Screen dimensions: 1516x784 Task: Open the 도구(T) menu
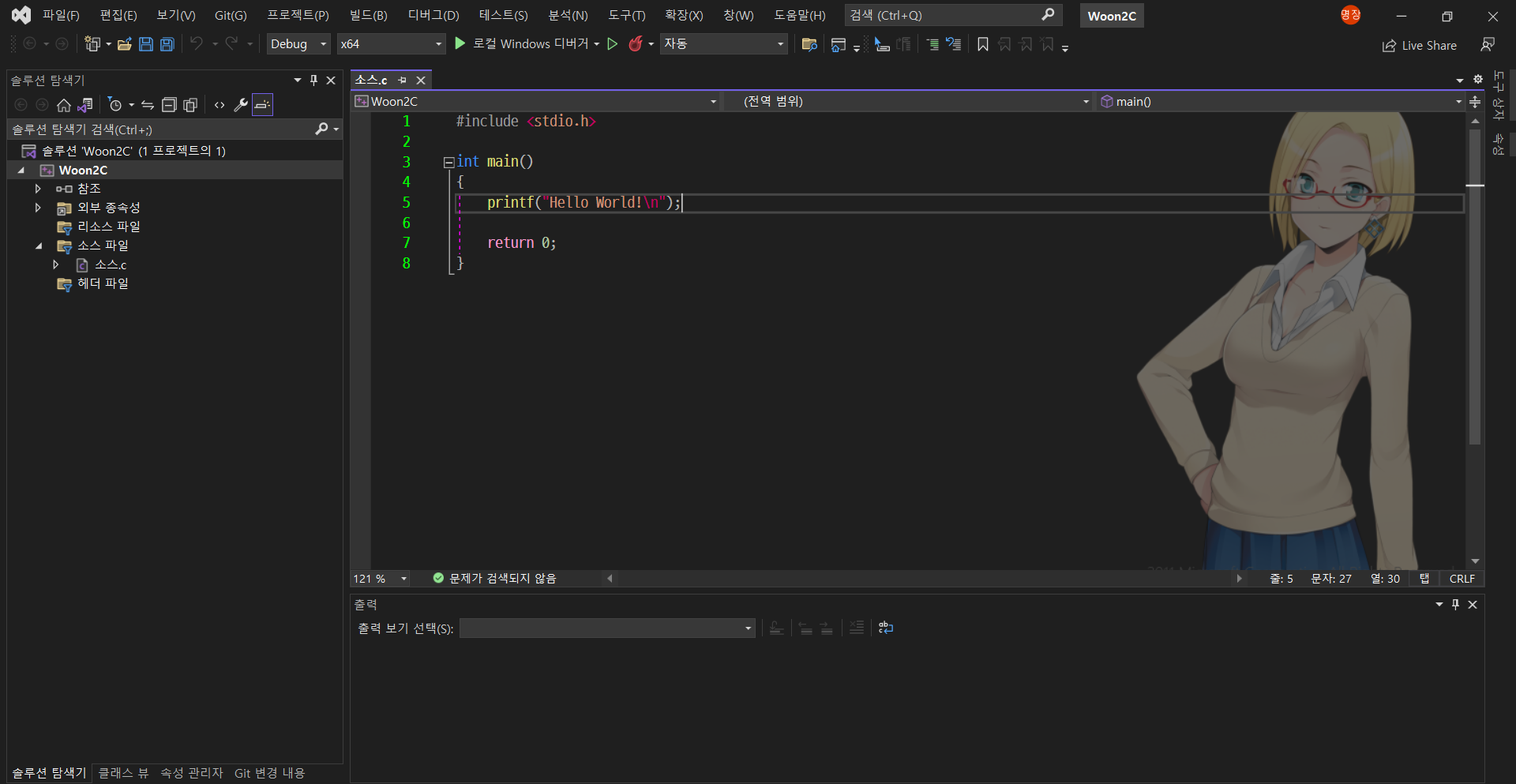click(627, 15)
